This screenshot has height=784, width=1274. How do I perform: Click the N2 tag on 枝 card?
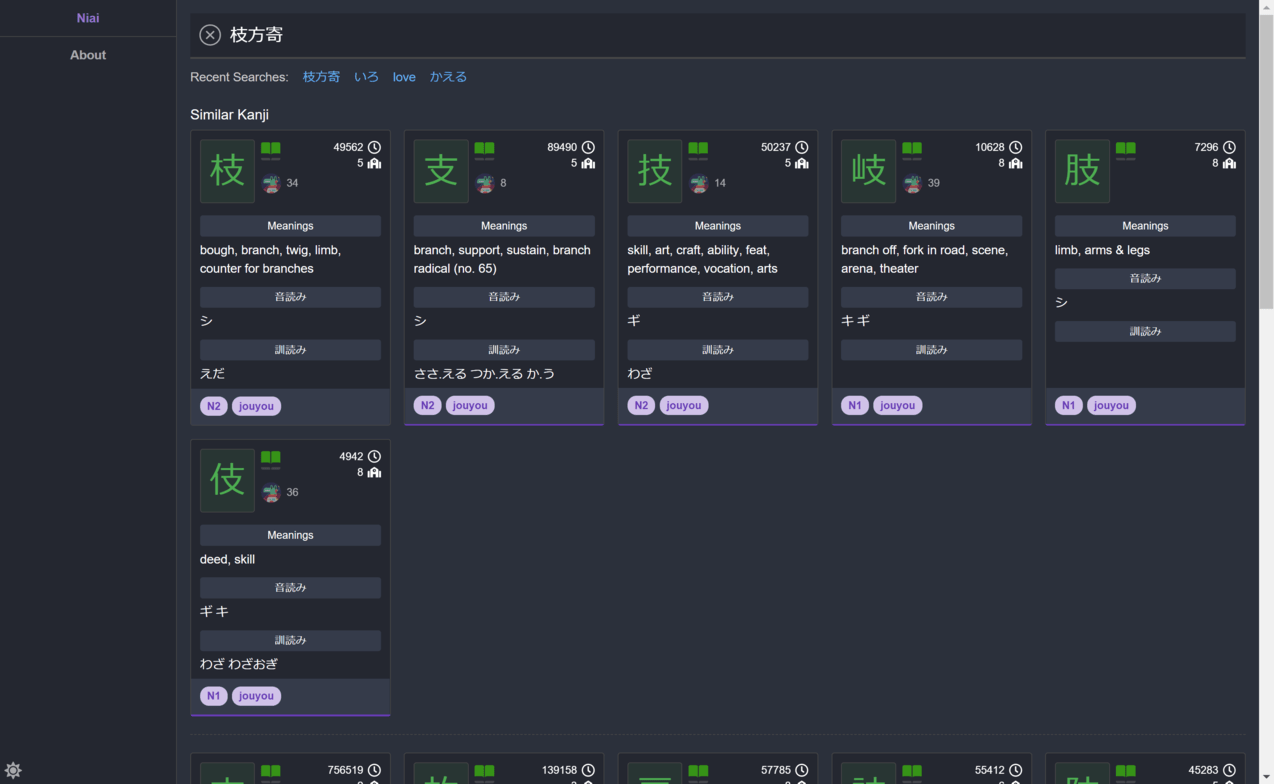click(213, 406)
